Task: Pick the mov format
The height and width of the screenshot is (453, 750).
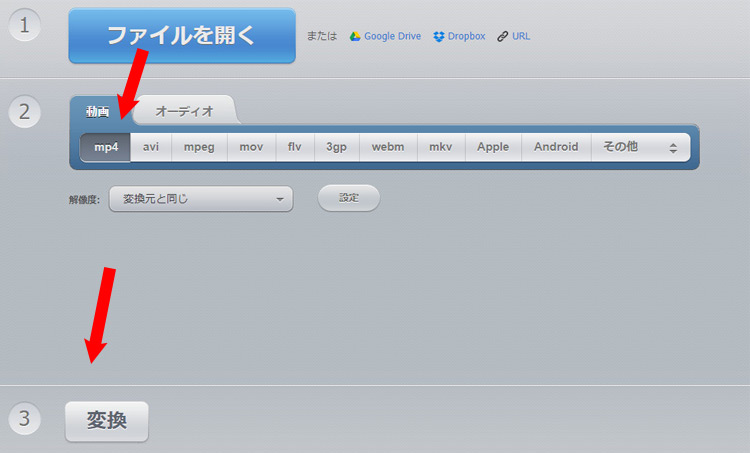Action: click(x=251, y=147)
